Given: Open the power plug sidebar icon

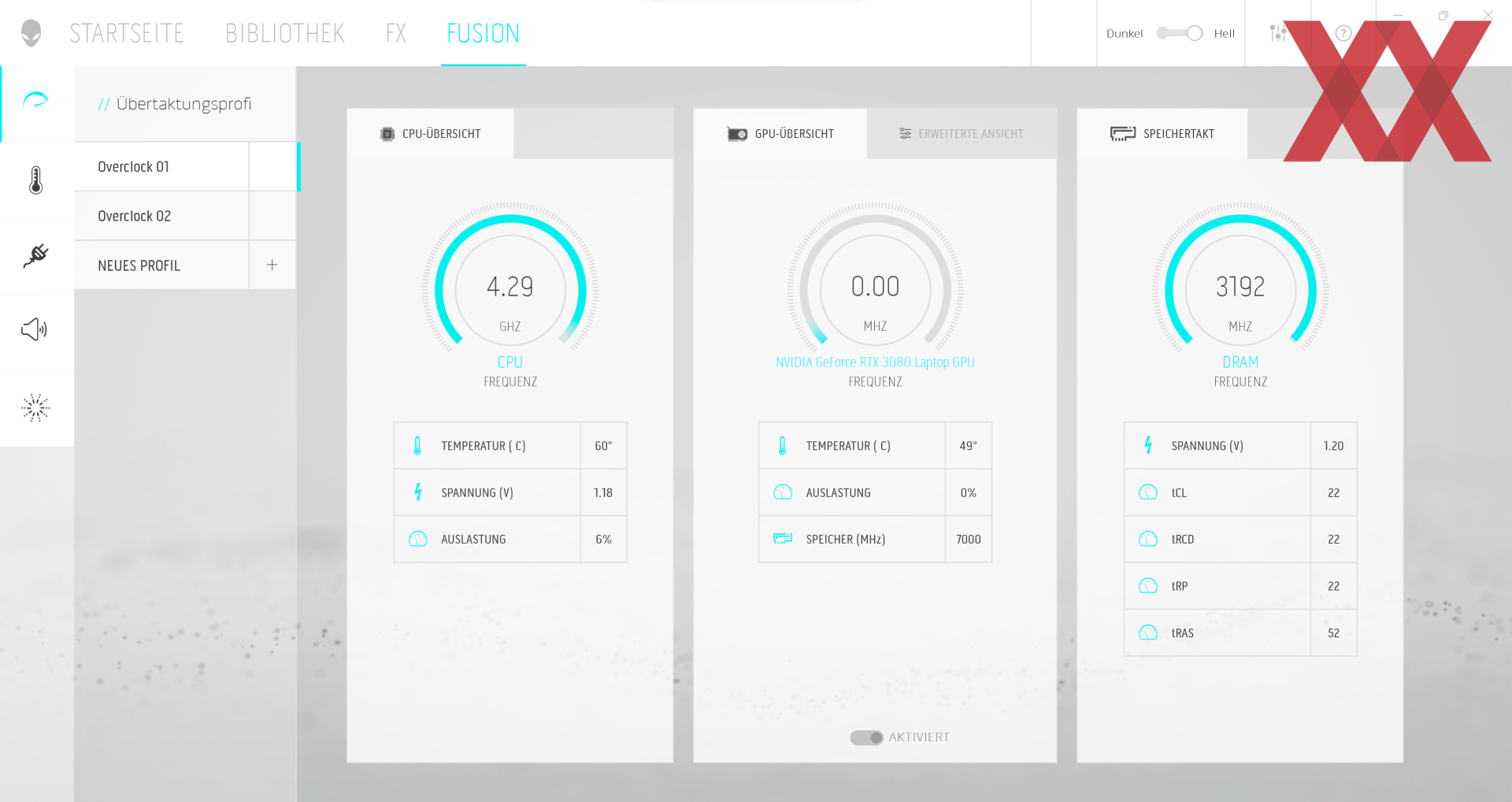Looking at the screenshot, I should pos(35,255).
